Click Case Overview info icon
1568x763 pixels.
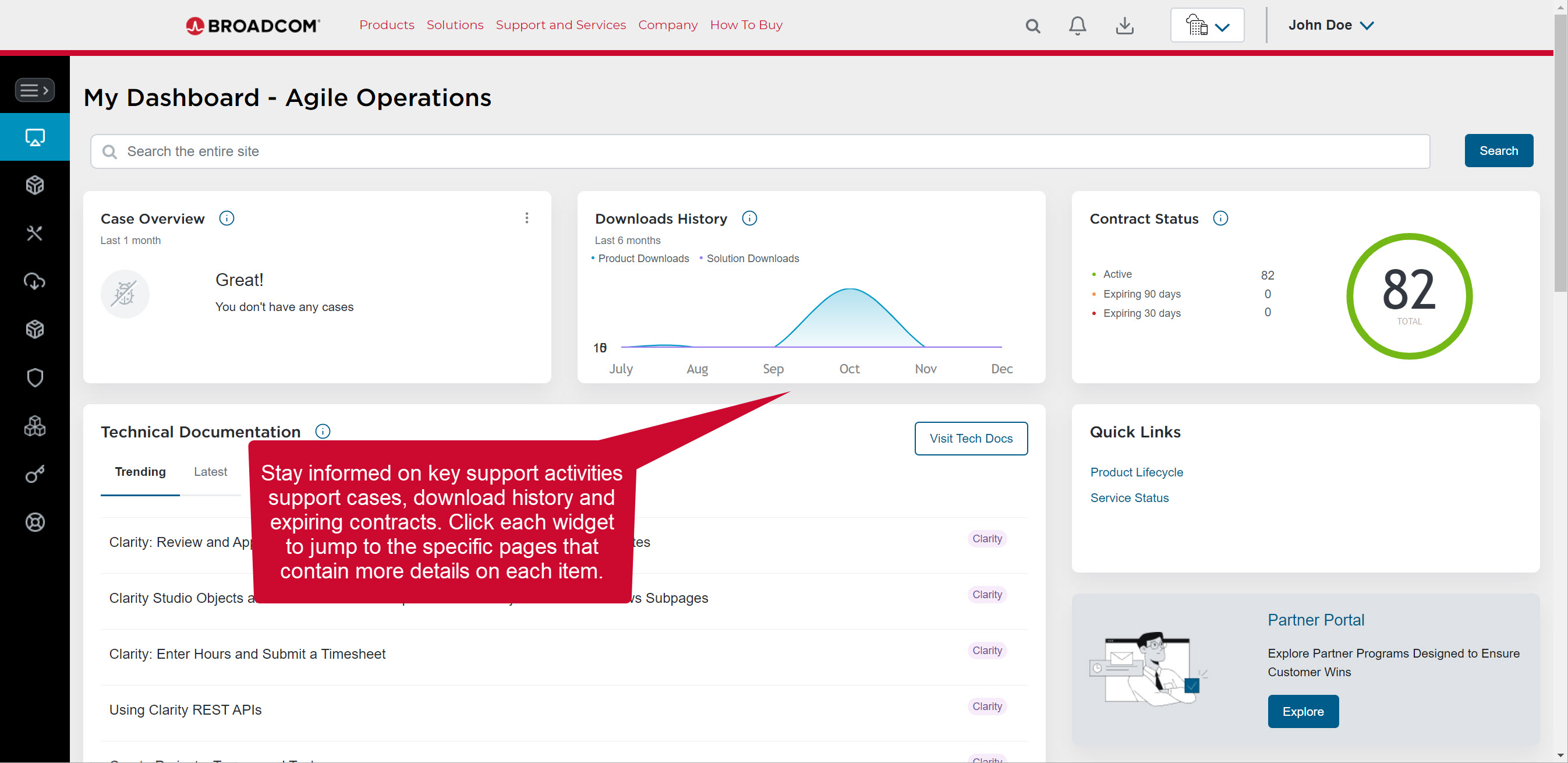[x=226, y=218]
